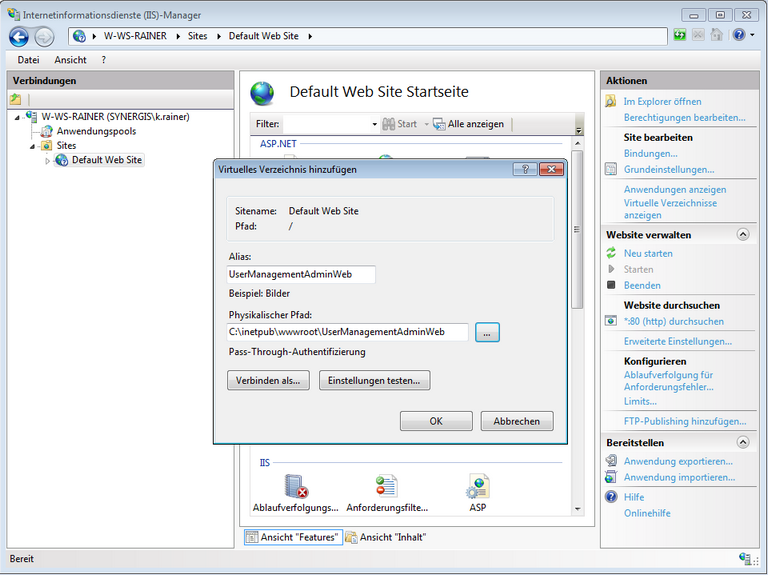This screenshot has height=575, width=768.
Task: Click the Neu starten green restart icon
Action: (612, 253)
